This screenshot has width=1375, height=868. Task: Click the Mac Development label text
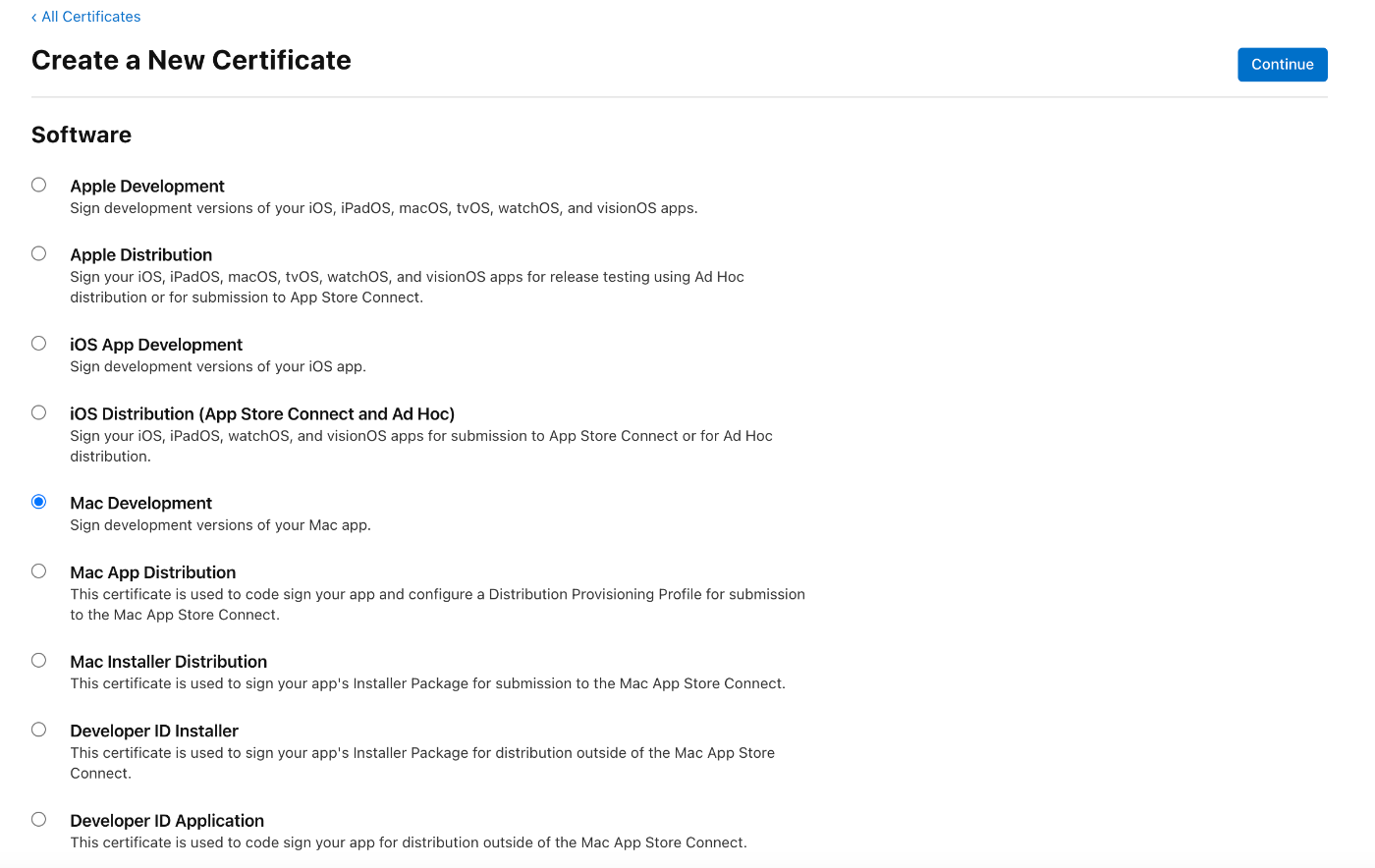pyautogui.click(x=140, y=504)
